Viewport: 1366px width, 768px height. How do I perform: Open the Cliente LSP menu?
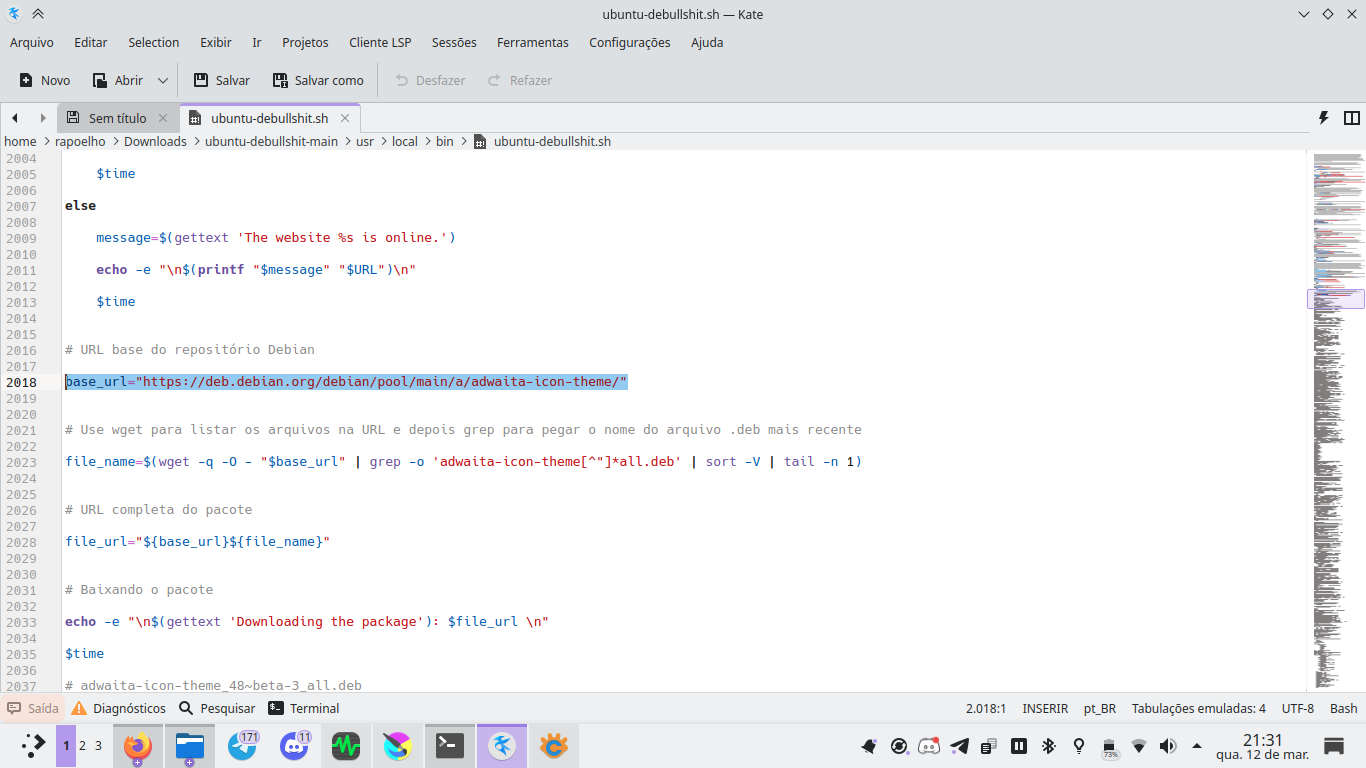tap(380, 42)
